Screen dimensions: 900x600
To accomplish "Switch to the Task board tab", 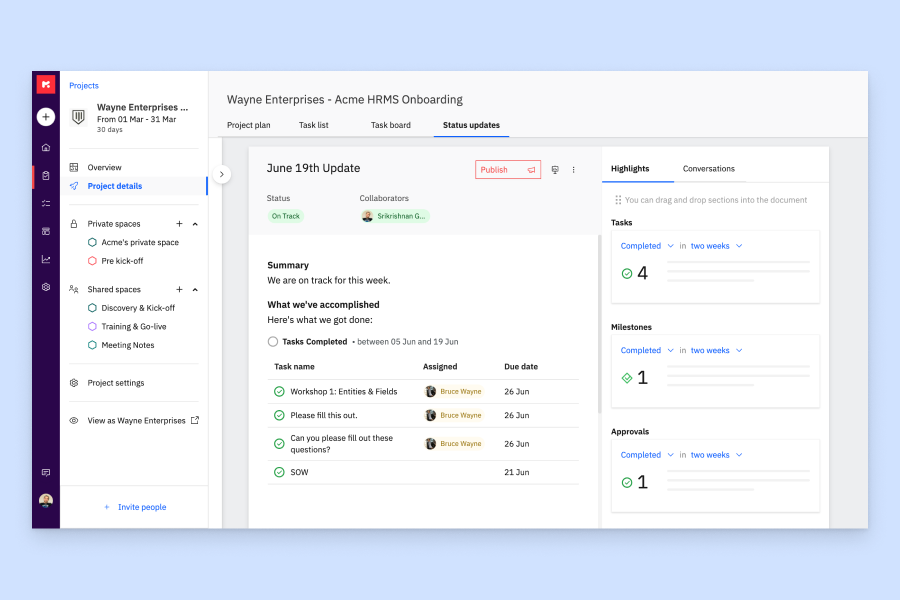I will click(x=390, y=125).
